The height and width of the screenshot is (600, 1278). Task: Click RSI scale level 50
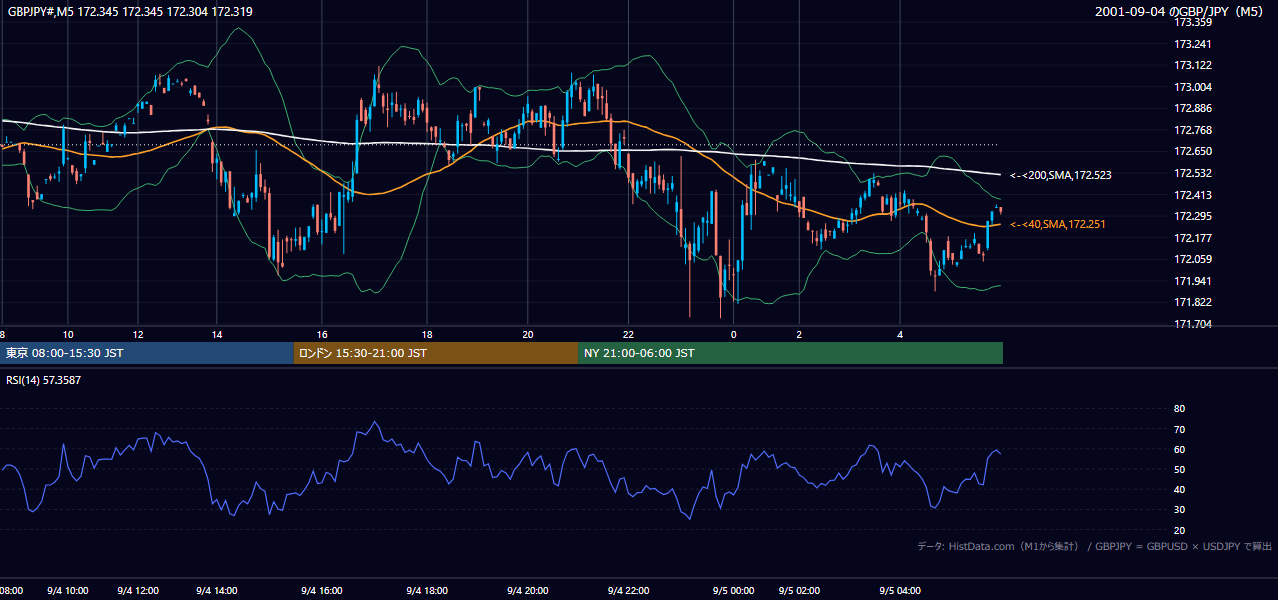(x=1179, y=469)
